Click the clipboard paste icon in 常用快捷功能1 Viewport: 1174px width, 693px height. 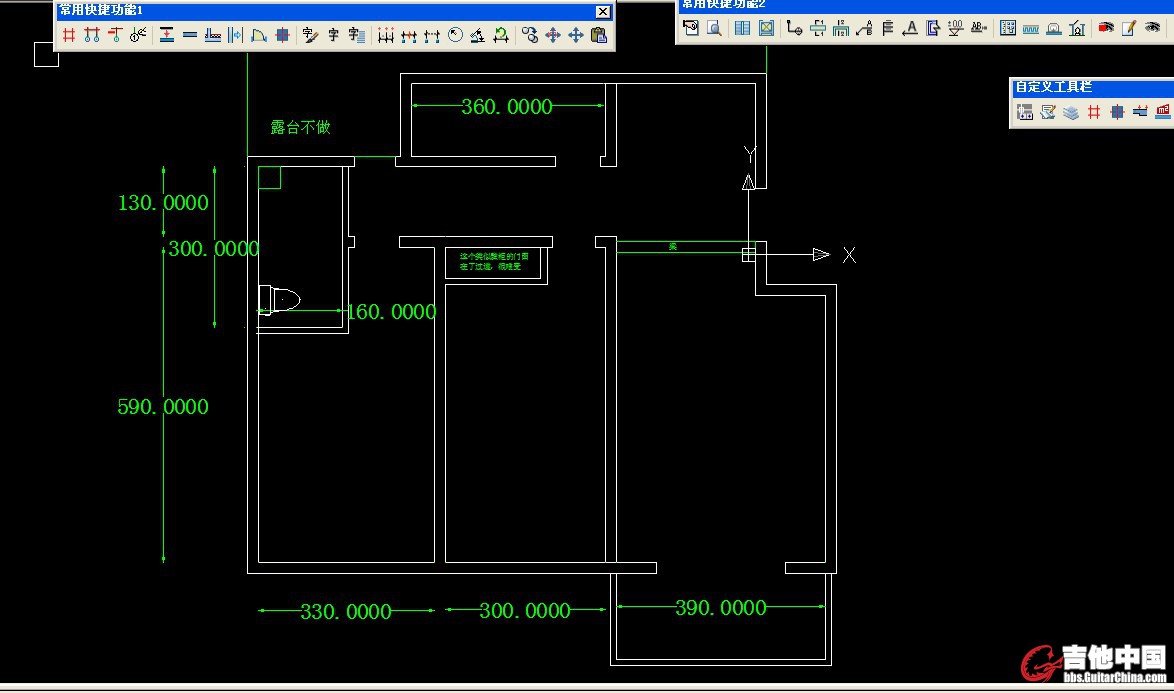(599, 36)
